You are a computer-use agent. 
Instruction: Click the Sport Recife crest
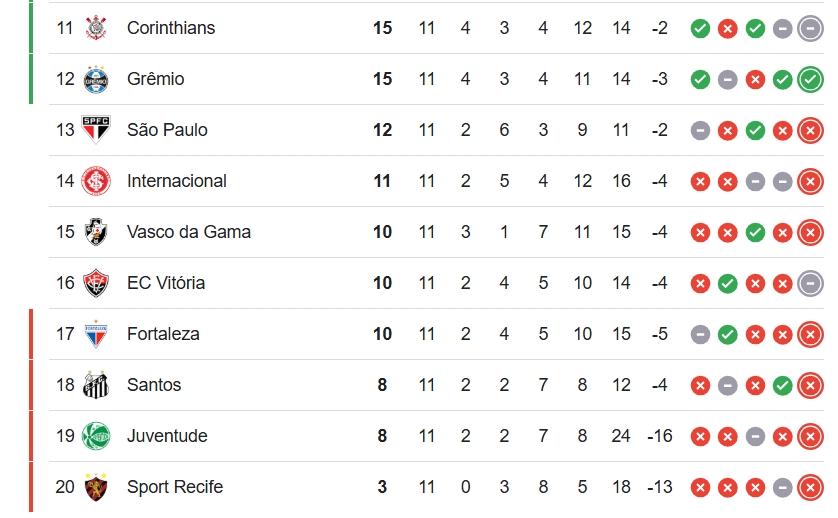pos(96,486)
